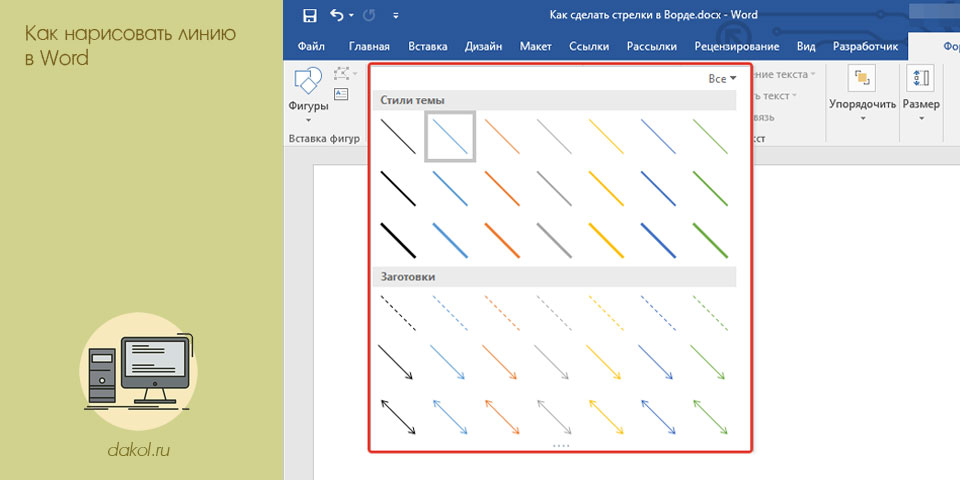The height and width of the screenshot is (480, 960).
Task: Apply thick gray line style
Action: (x=554, y=240)
